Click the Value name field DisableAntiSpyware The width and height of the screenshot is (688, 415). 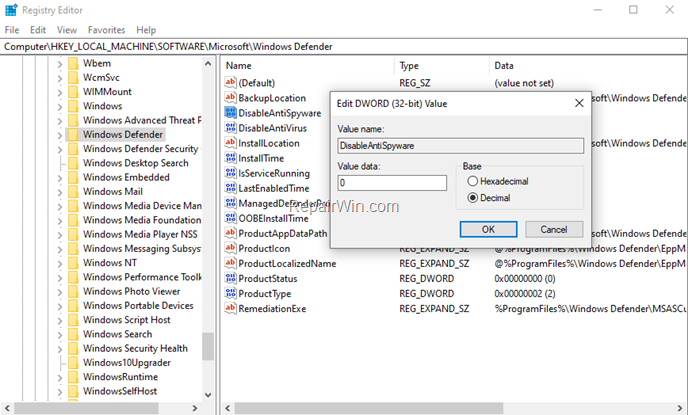pos(461,146)
